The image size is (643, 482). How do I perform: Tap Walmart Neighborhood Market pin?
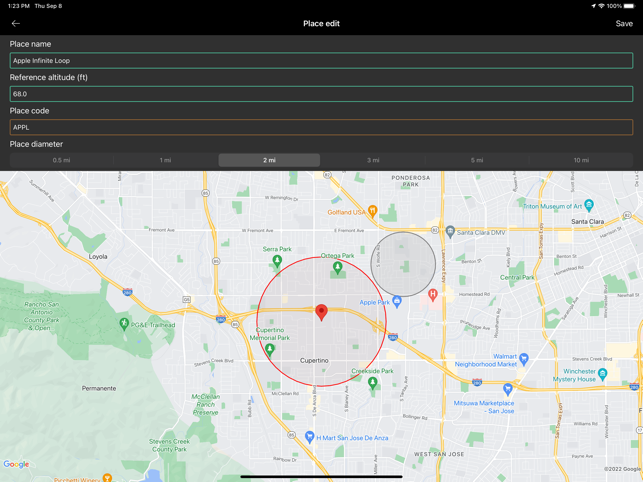tap(524, 359)
